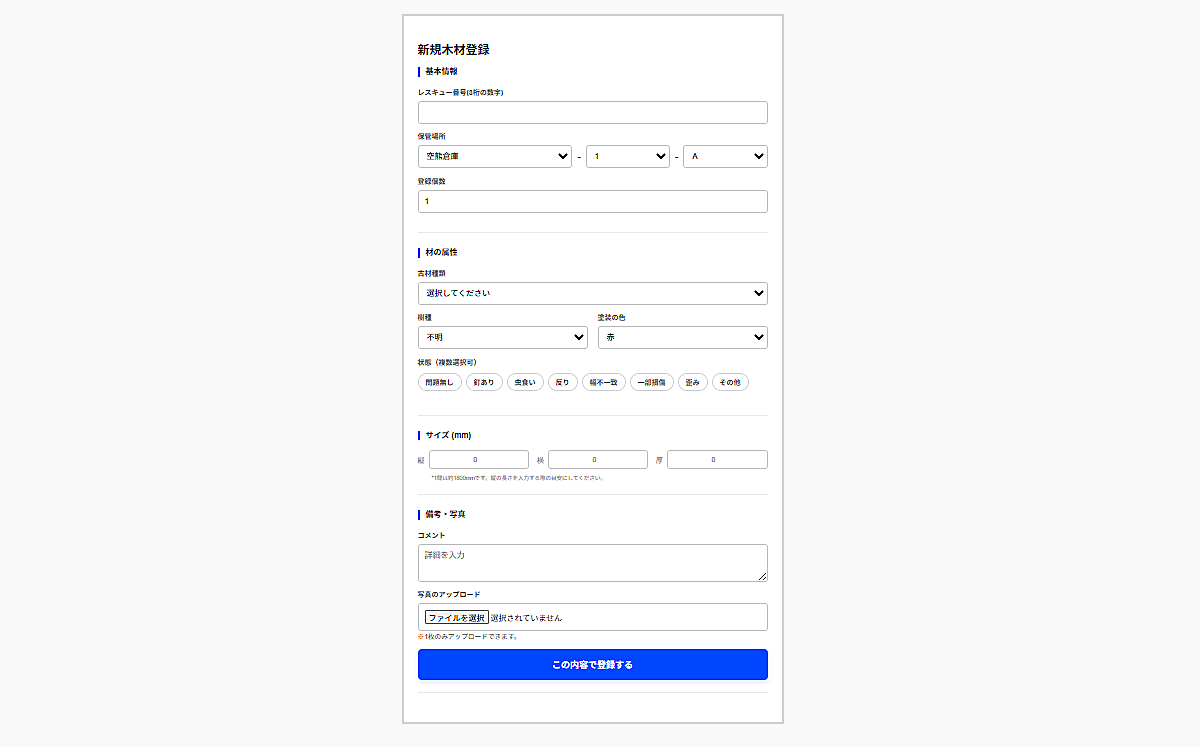Image resolution: width=1200 pixels, height=747 pixels.
Task: Open the 樹種 dropdown showing 不明
Action: (502, 337)
